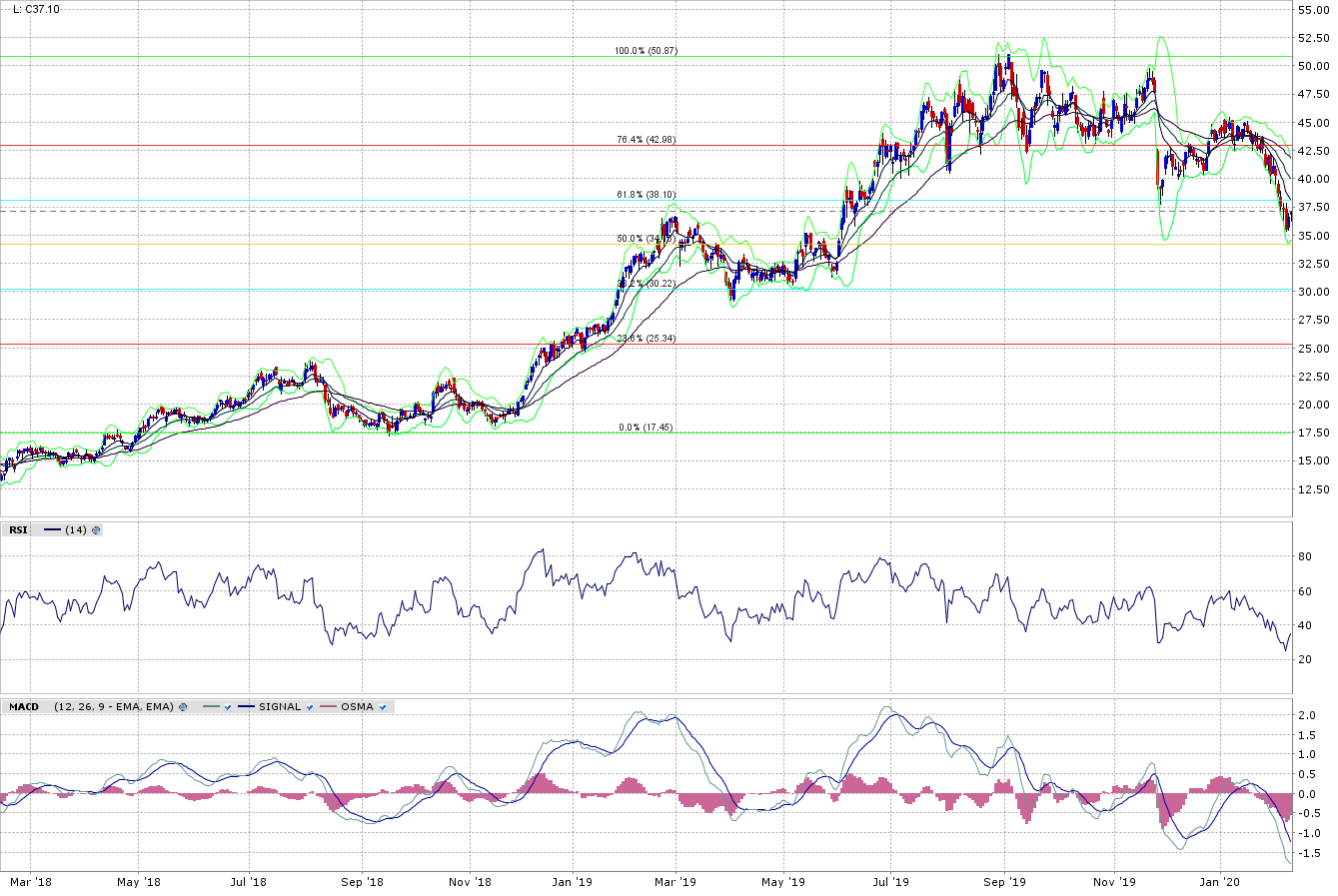
Task: Click the SIGNAL line color swatch
Action: click(x=246, y=707)
